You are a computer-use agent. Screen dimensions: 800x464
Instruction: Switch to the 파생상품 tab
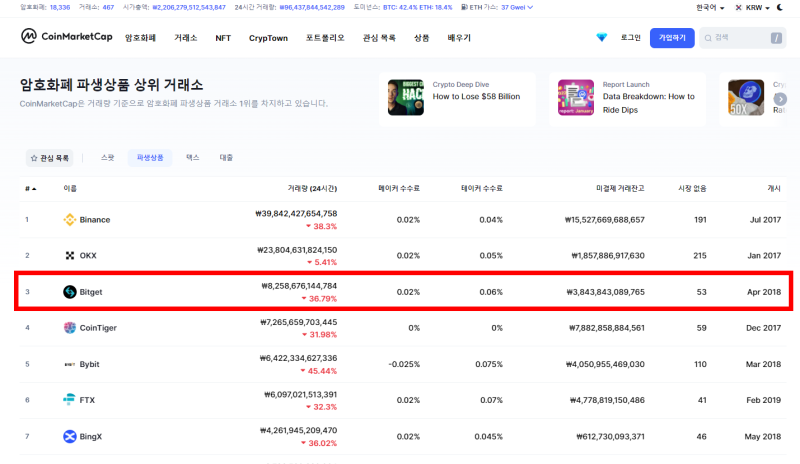[x=150, y=158]
